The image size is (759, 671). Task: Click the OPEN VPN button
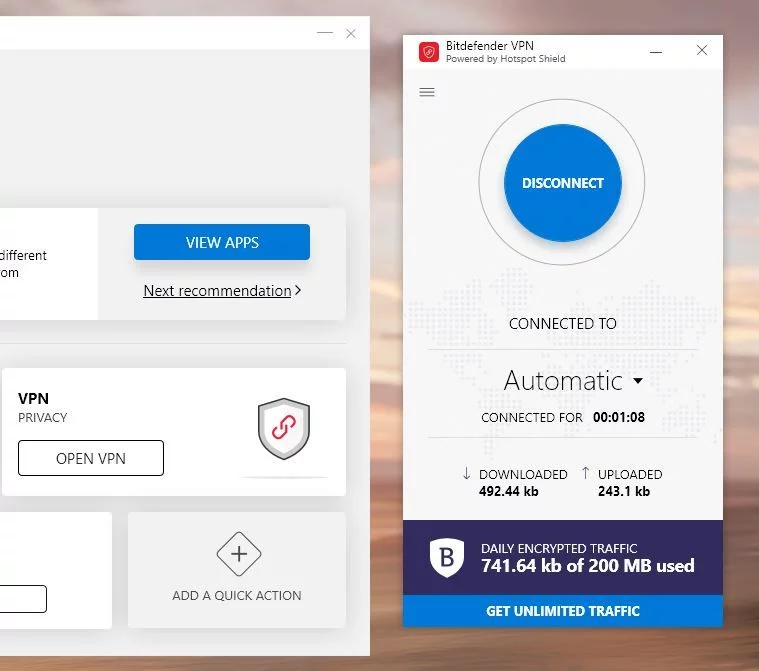(x=91, y=458)
